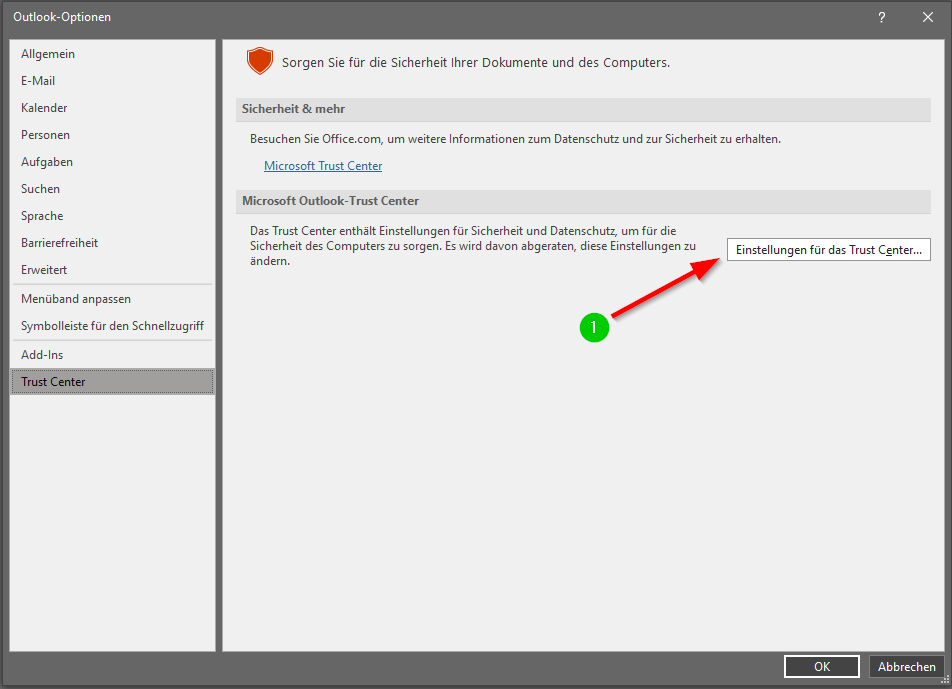Follow the Microsoft Trust Center link

tap(323, 166)
